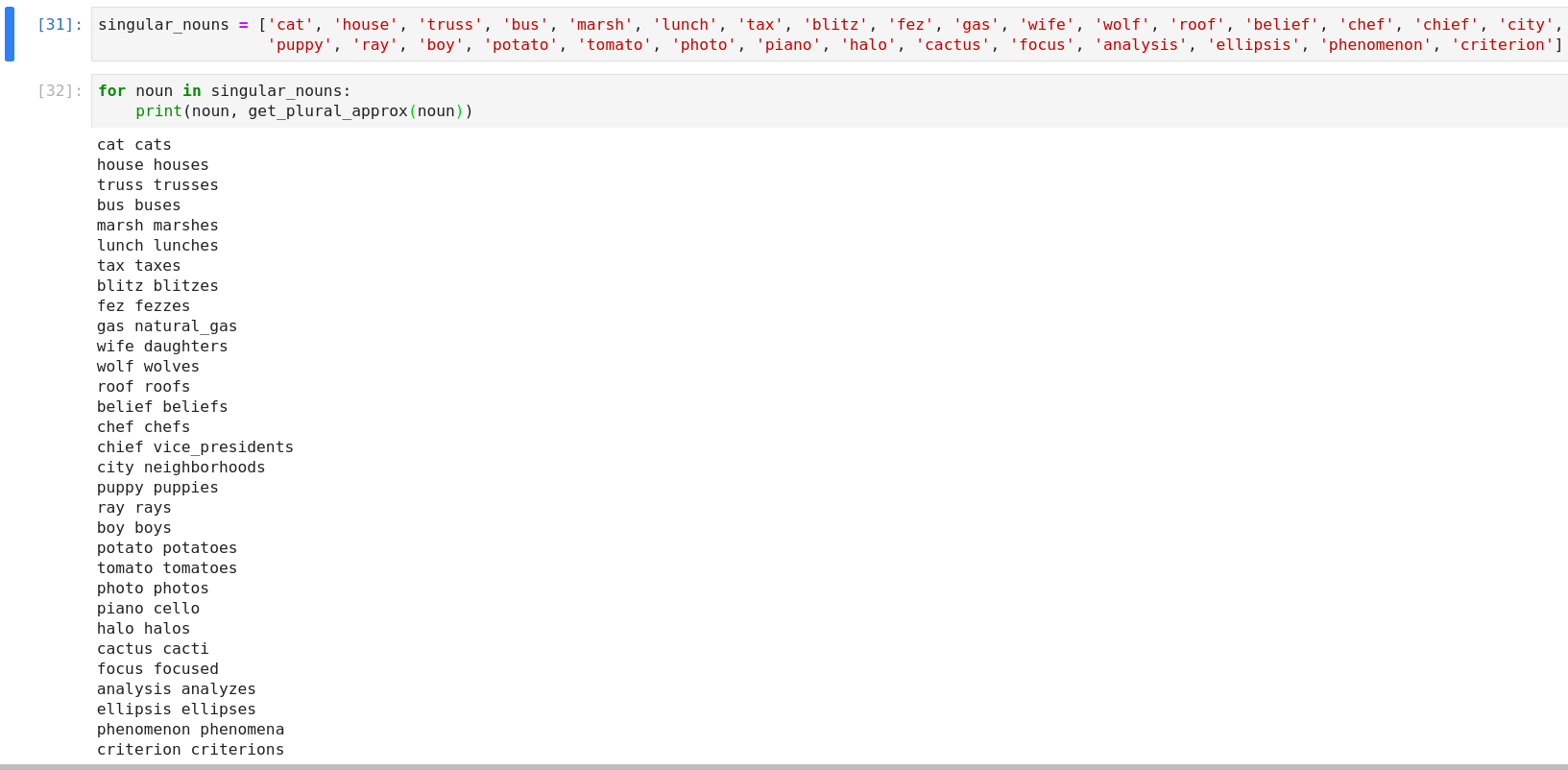Click the output line 'tax taxes'

click(x=139, y=266)
